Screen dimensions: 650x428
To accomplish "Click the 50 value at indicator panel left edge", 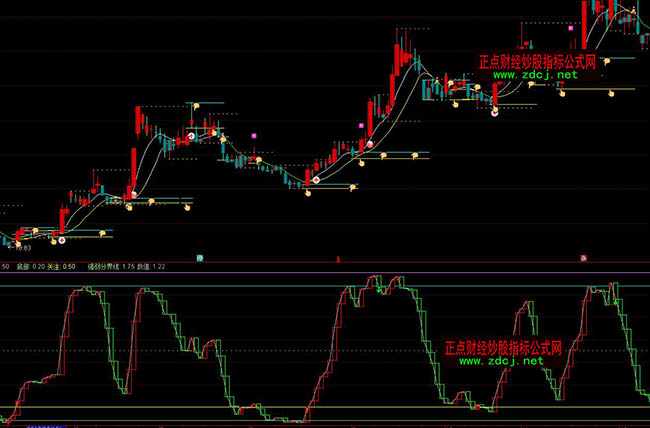I will click(4, 267).
